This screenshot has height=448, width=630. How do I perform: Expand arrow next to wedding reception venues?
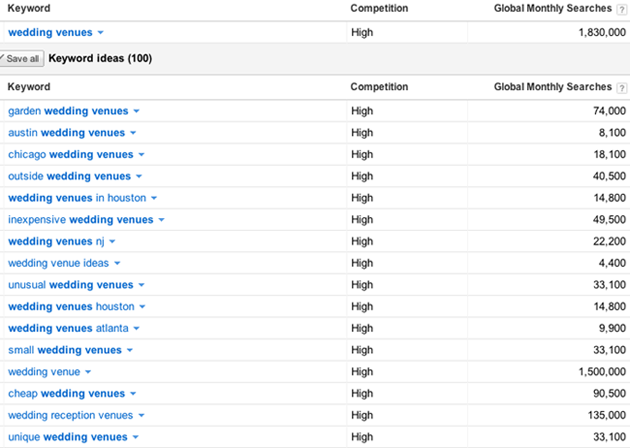pos(141,416)
